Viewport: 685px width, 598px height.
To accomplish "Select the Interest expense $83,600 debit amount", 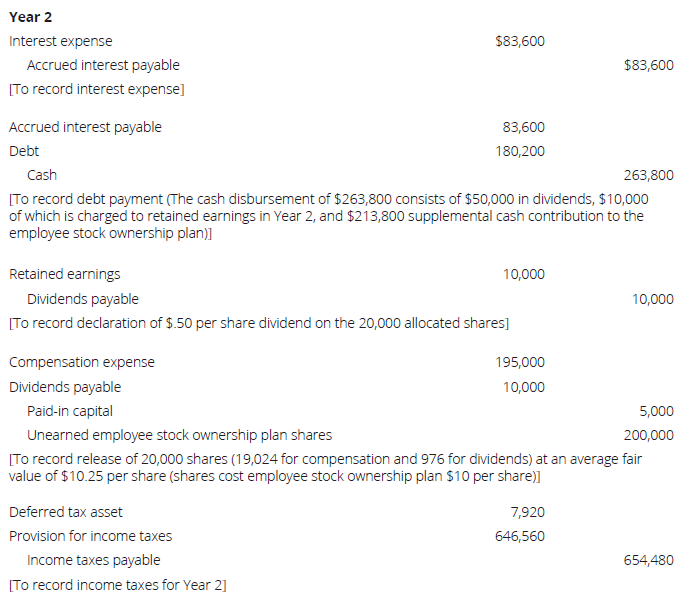I will (520, 41).
